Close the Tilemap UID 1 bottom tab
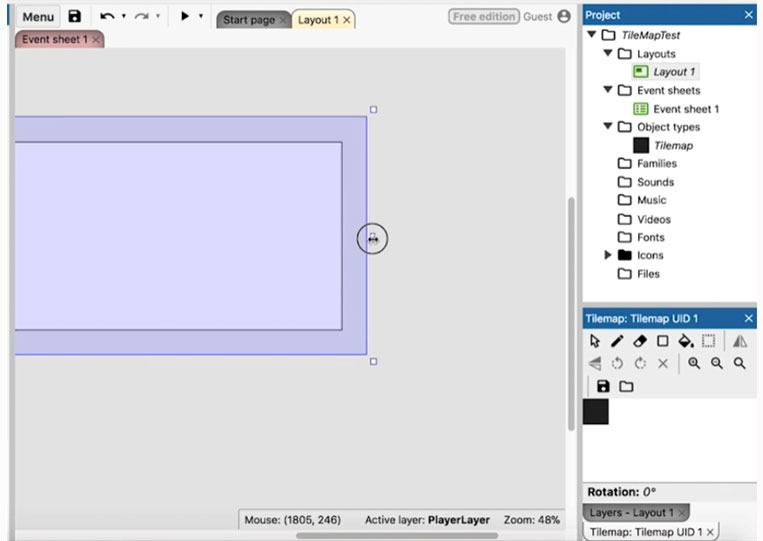This screenshot has height=541, width=763. point(710,532)
